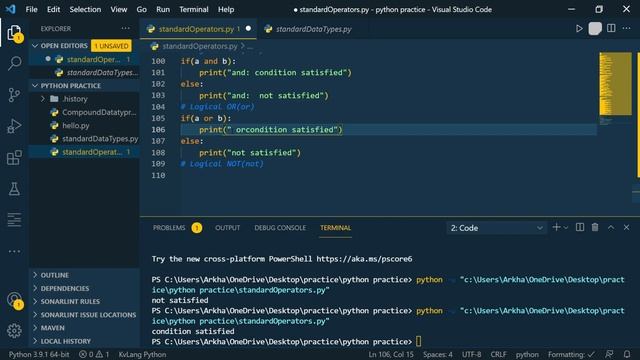Open notifications bell in status bar

pos(627,354)
